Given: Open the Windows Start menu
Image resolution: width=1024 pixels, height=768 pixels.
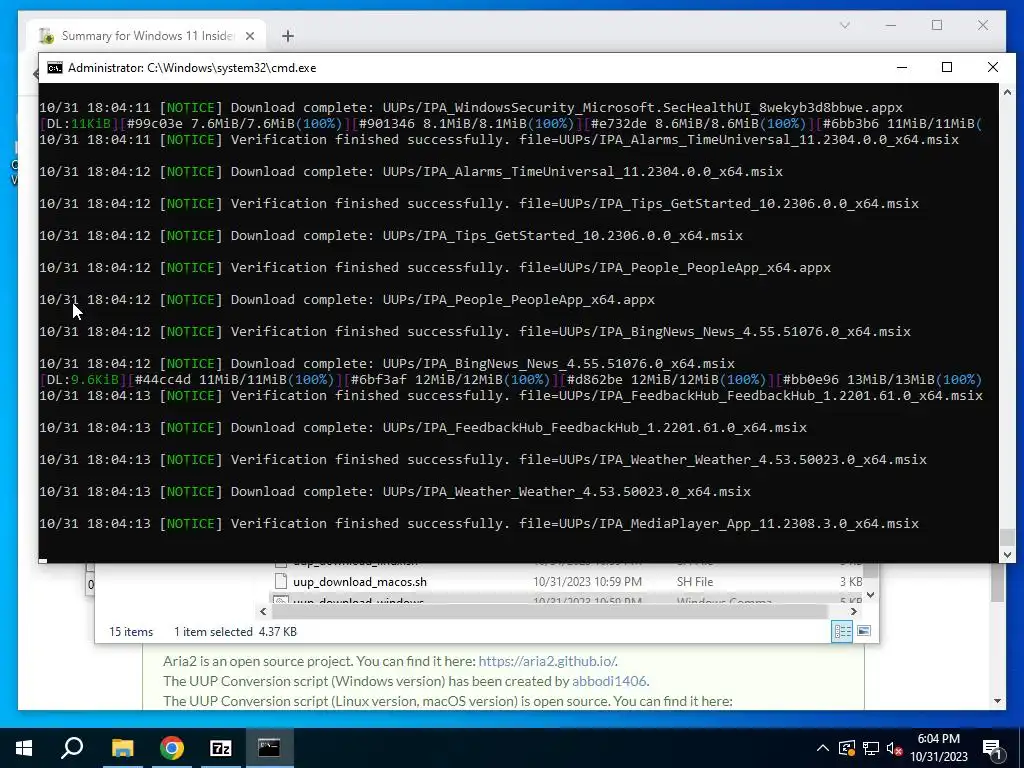Looking at the screenshot, I should point(24,748).
